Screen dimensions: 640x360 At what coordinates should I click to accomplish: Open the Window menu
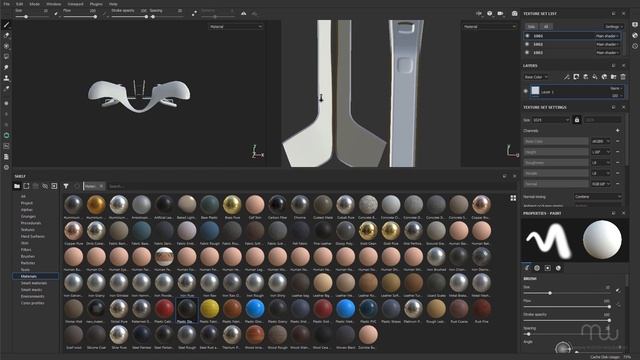pyautogui.click(x=53, y=4)
